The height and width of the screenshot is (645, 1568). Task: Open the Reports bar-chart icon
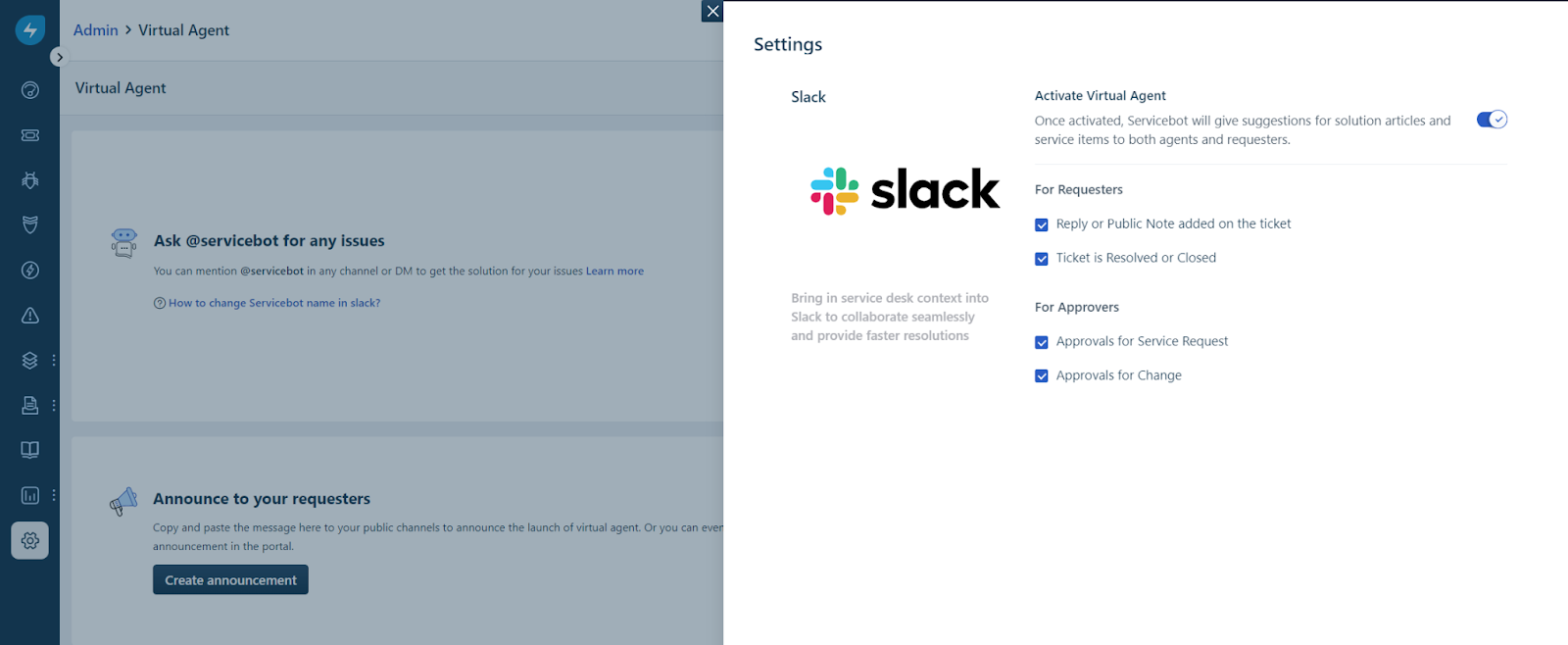click(x=30, y=495)
